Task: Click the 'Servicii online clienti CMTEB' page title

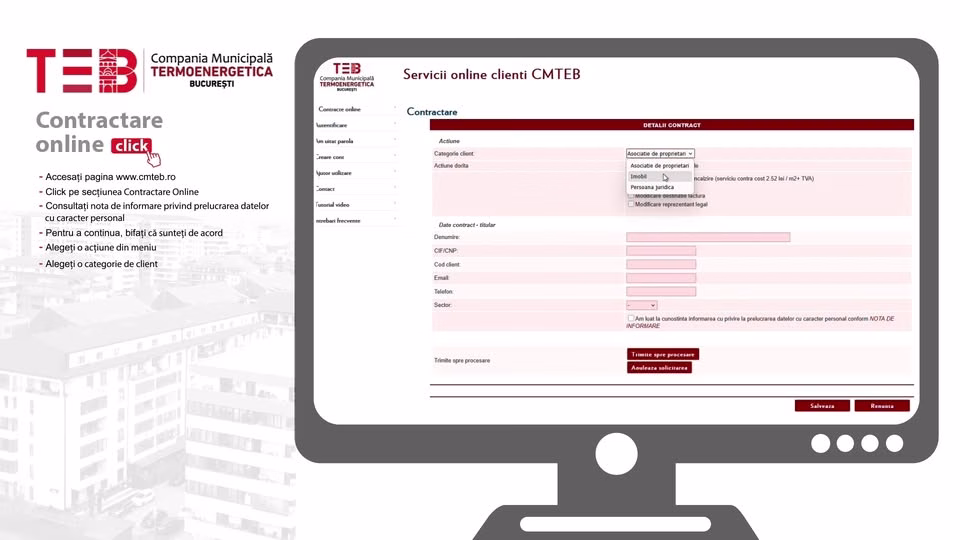Action: click(492, 75)
